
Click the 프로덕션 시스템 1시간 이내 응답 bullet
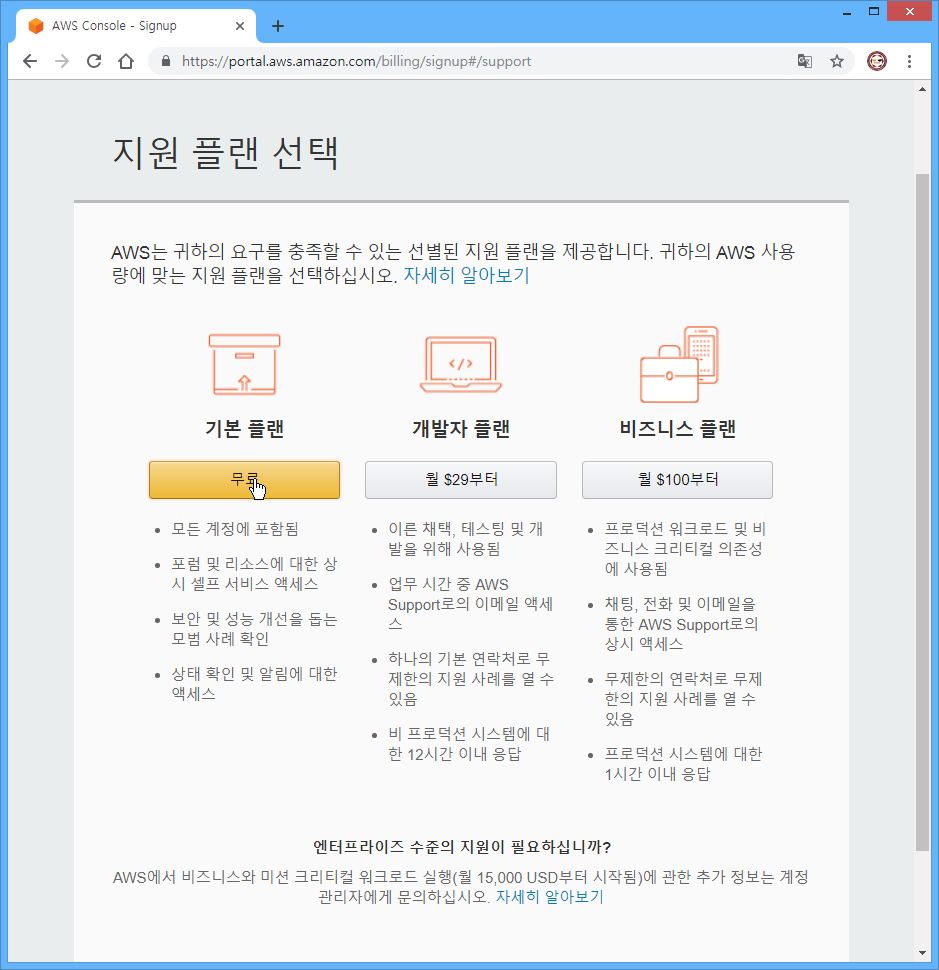pyautogui.click(x=684, y=764)
